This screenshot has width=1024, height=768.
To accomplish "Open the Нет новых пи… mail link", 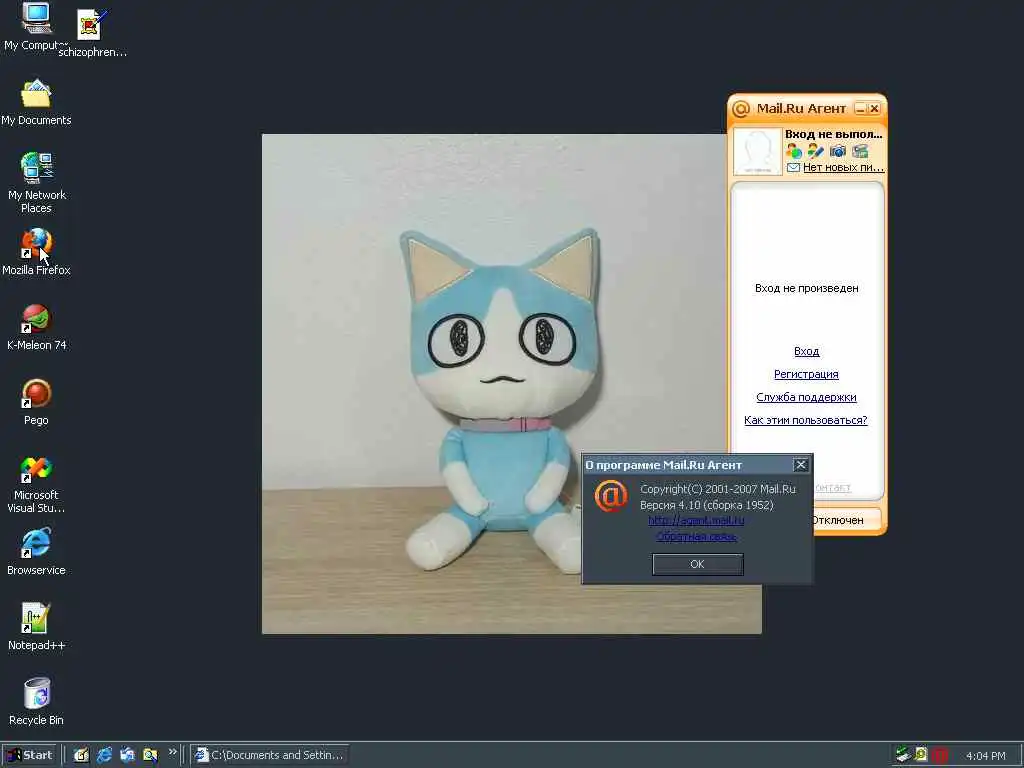I will point(843,167).
